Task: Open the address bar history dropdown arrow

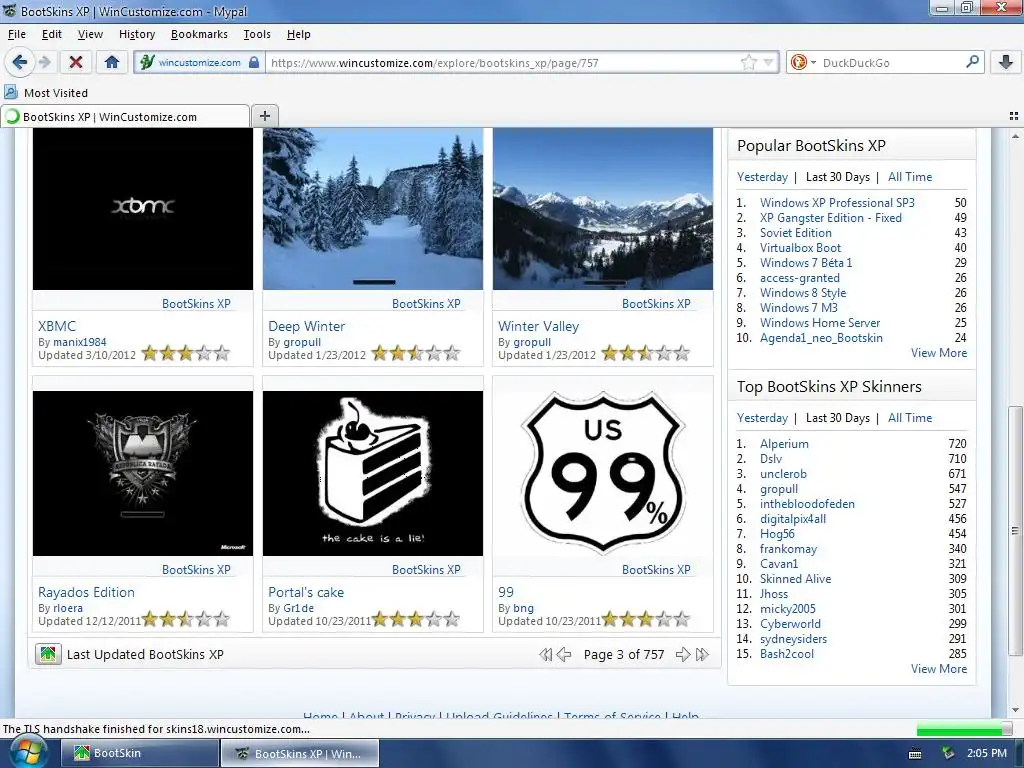Action: pos(769,63)
